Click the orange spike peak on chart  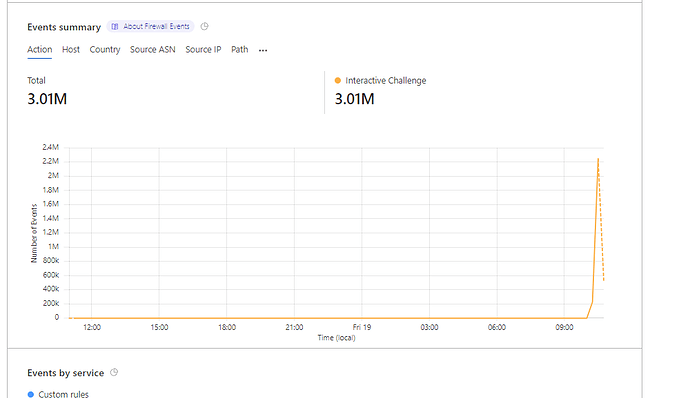click(598, 159)
